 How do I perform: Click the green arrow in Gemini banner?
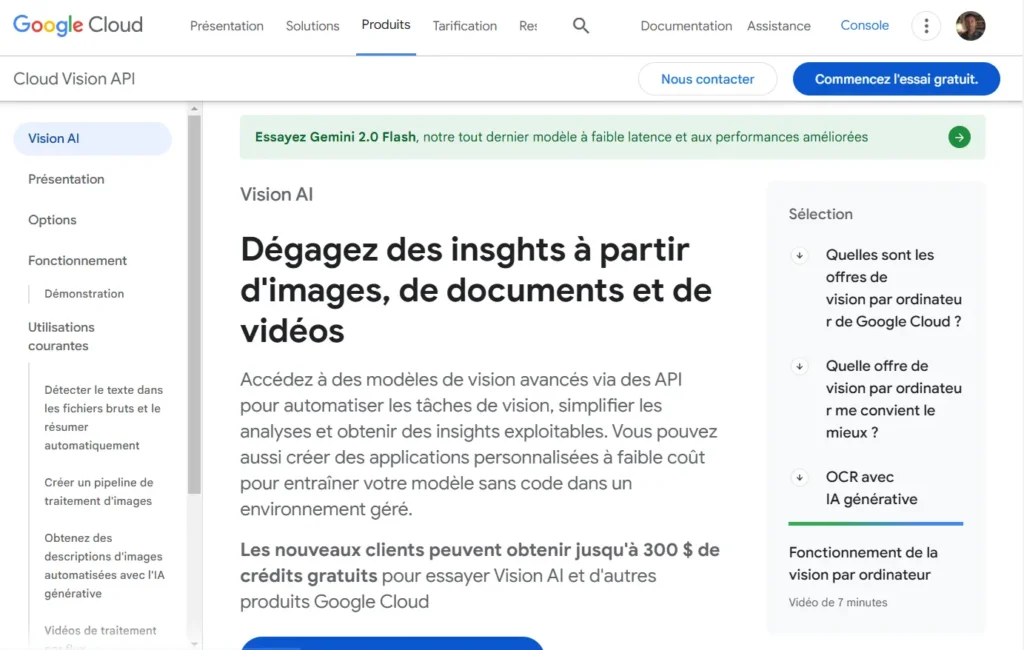(959, 137)
